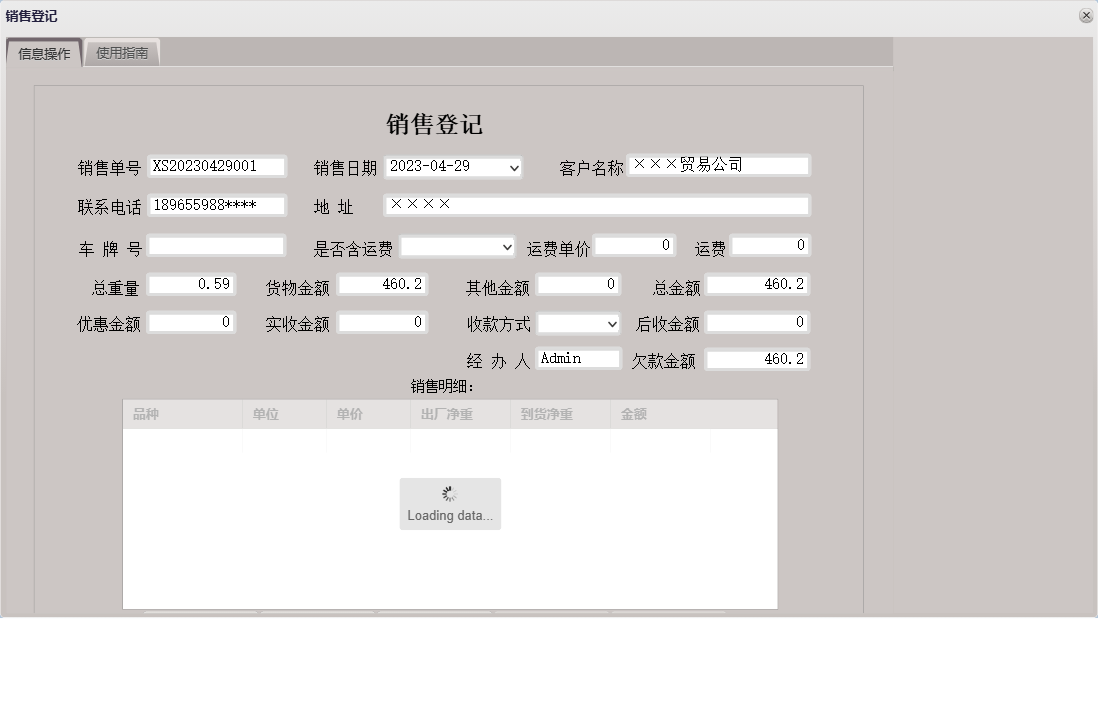This screenshot has width=1098, height=727.
Task: Select the 联系电话 phone field
Action: 217,205
